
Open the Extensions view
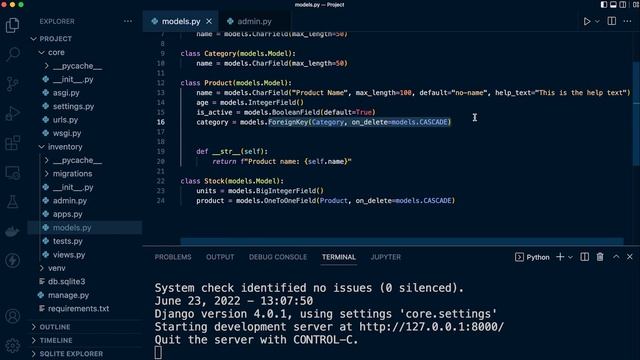click(13, 143)
